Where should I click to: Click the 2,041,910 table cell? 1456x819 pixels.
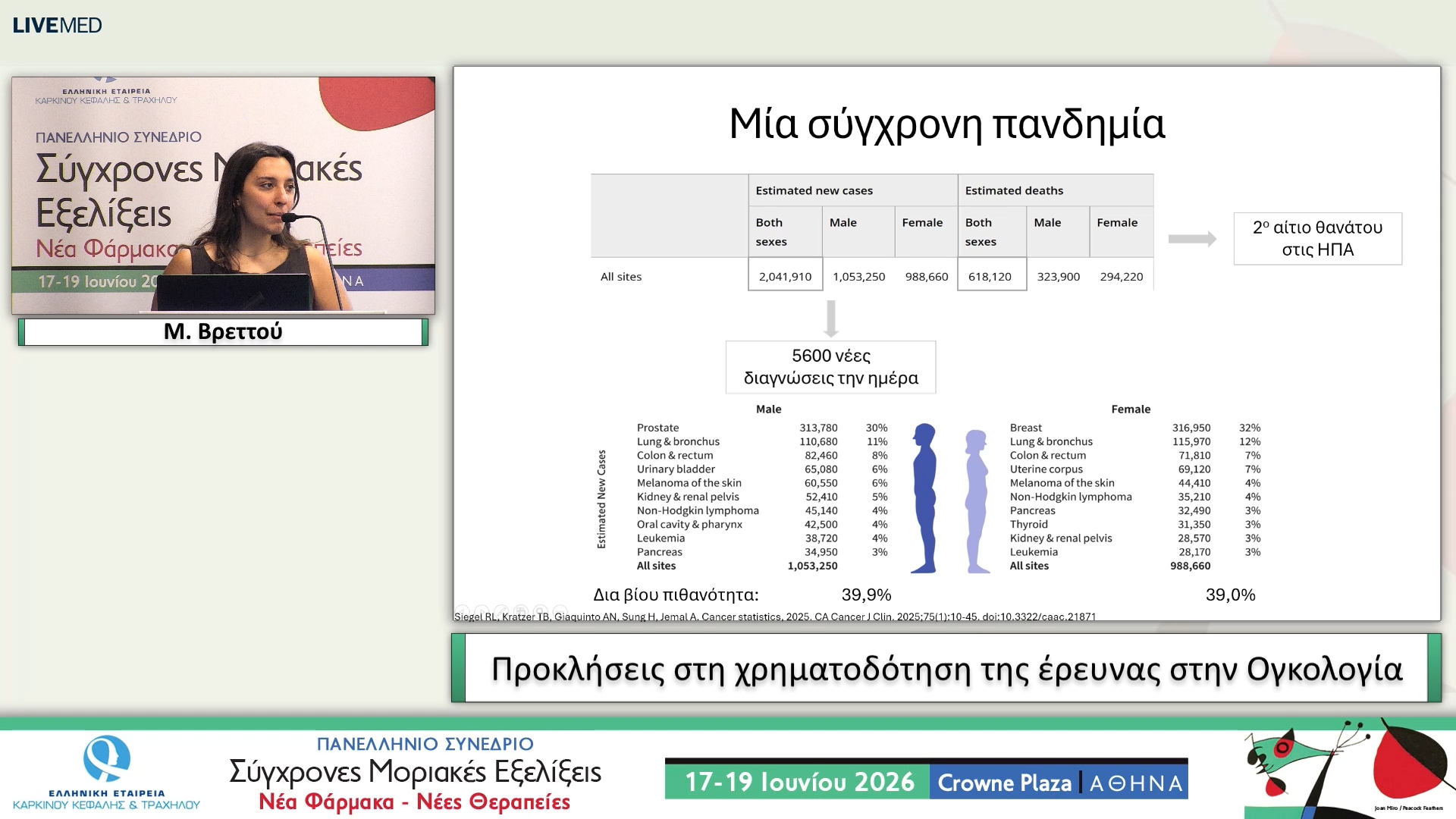tap(785, 276)
